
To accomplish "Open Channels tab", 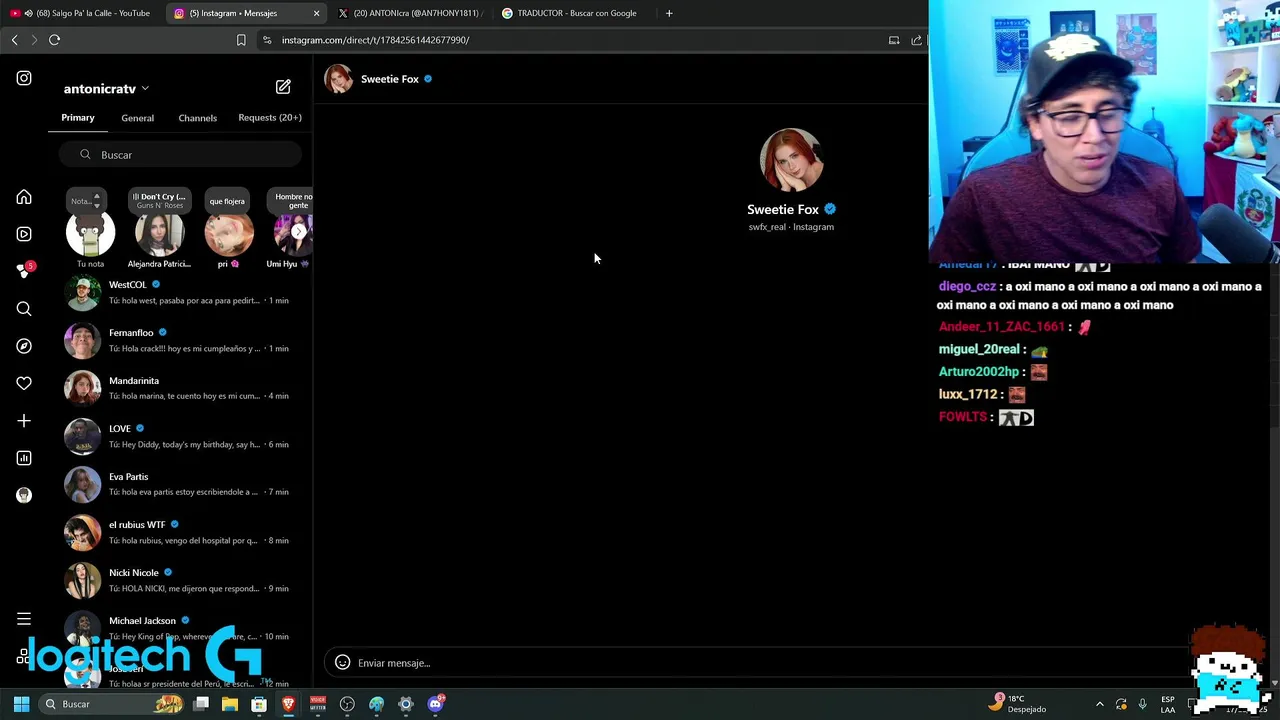I will click(x=198, y=118).
